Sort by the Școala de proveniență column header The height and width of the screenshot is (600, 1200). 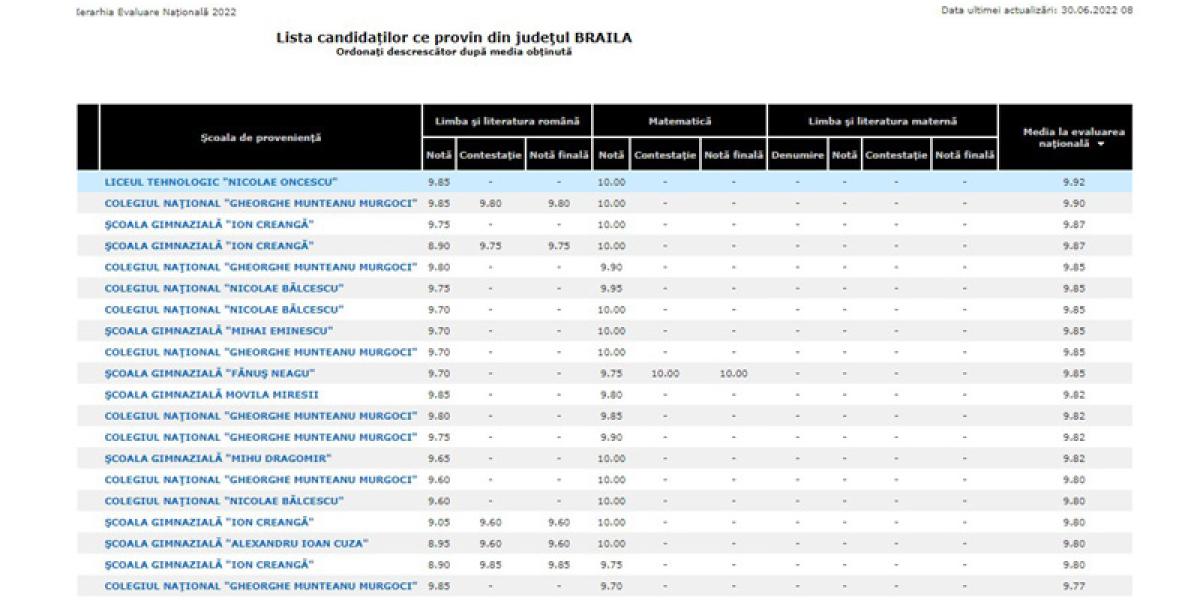pyautogui.click(x=259, y=137)
